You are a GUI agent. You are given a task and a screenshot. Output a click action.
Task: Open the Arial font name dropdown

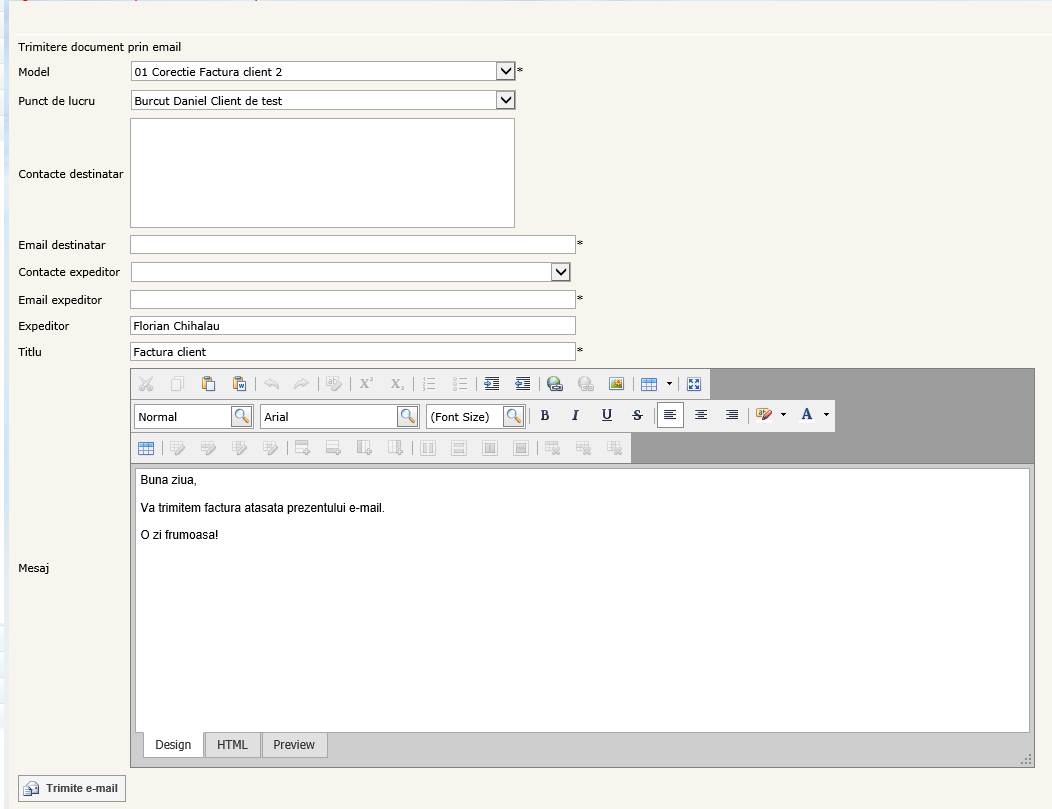point(408,416)
